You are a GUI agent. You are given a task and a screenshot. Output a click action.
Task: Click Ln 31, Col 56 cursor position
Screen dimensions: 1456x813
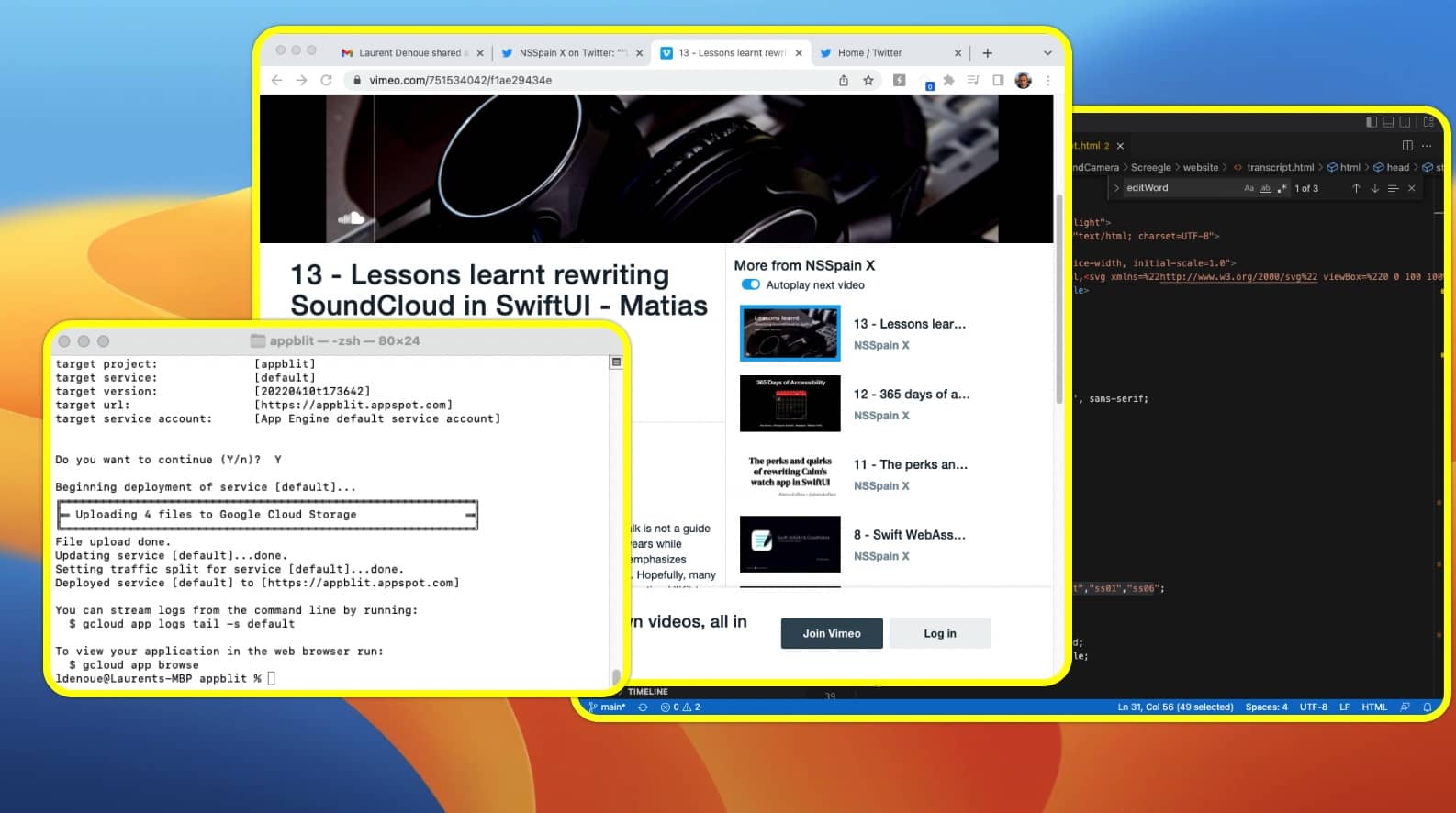pyautogui.click(x=1175, y=707)
